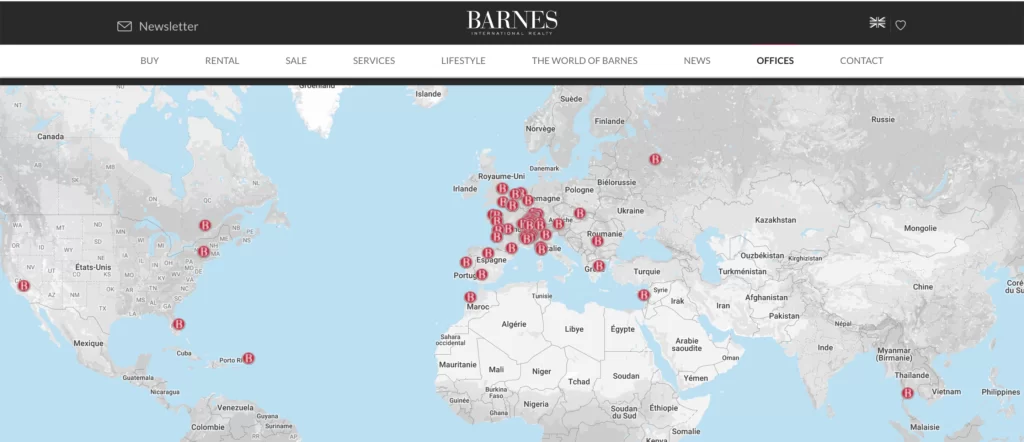Select the office marker in Russia
Image resolution: width=1024 pixels, height=442 pixels.
(x=656, y=160)
